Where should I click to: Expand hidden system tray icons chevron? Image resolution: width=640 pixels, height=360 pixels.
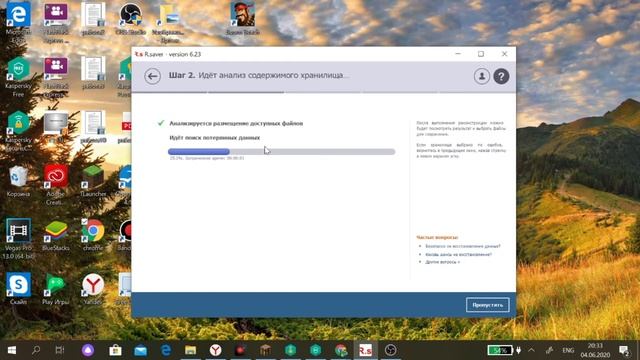(531, 350)
